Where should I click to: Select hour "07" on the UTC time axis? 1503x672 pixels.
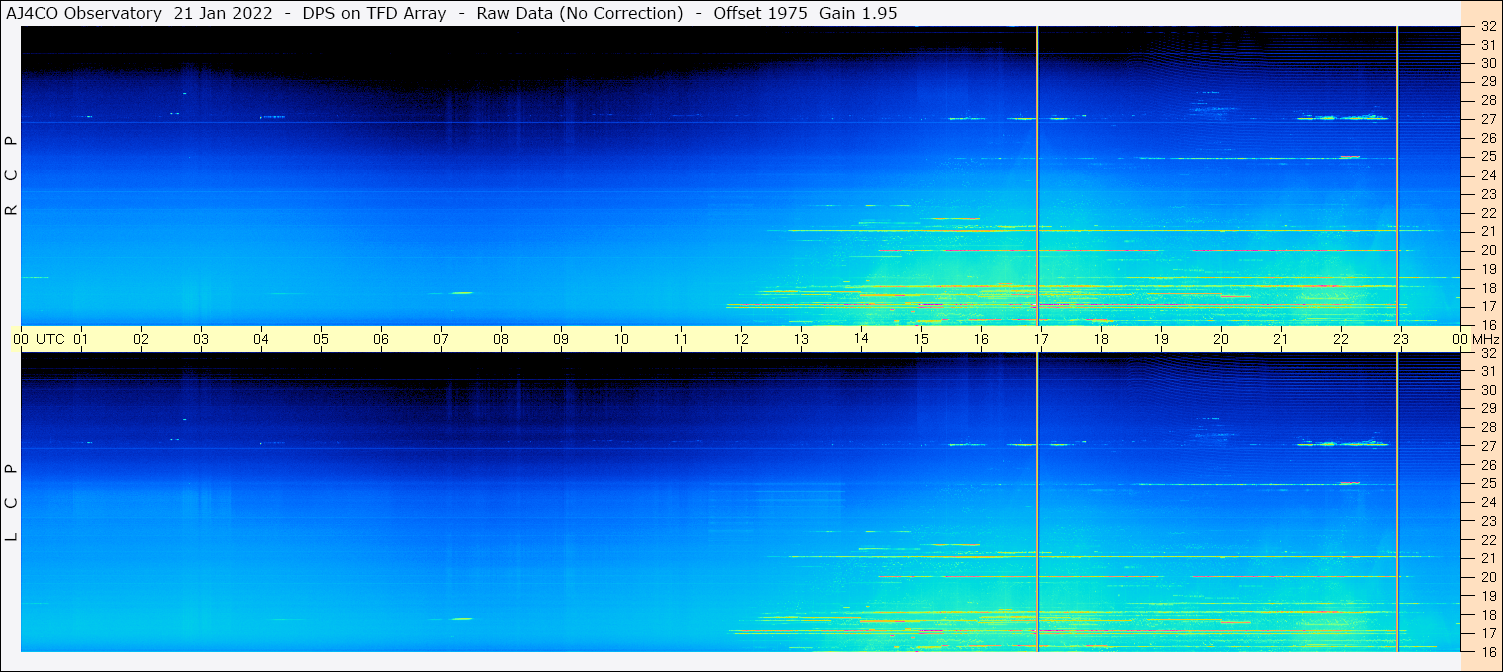pyautogui.click(x=441, y=339)
